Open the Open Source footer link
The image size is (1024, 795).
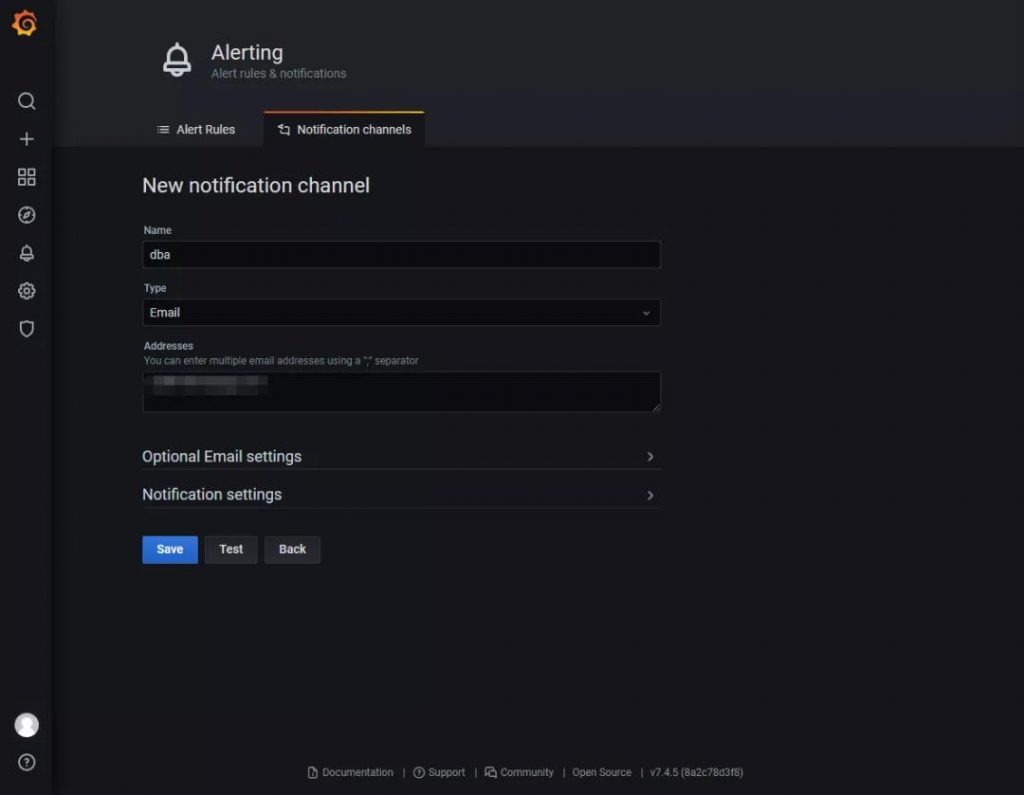(601, 772)
